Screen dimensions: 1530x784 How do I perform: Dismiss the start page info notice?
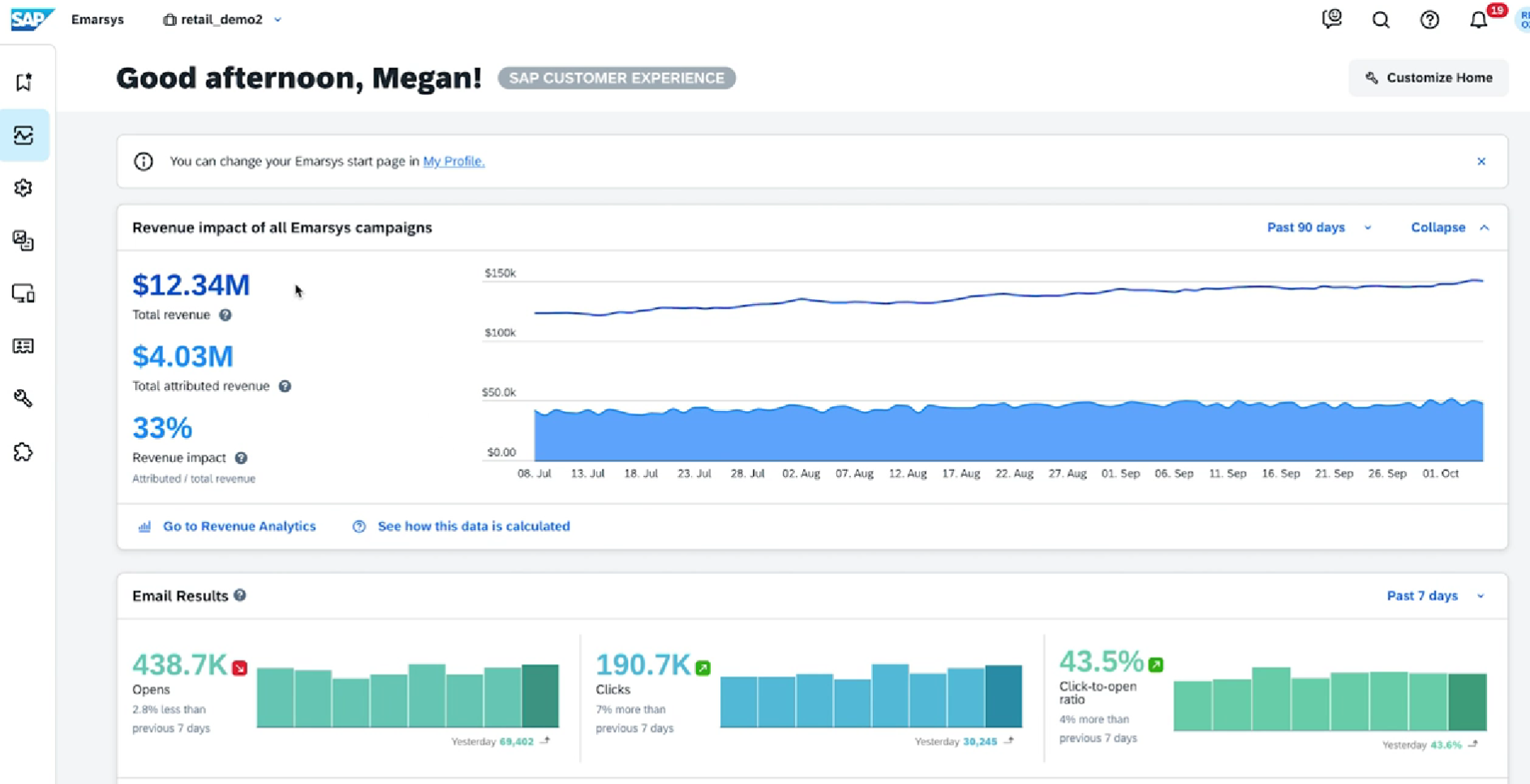click(1481, 161)
